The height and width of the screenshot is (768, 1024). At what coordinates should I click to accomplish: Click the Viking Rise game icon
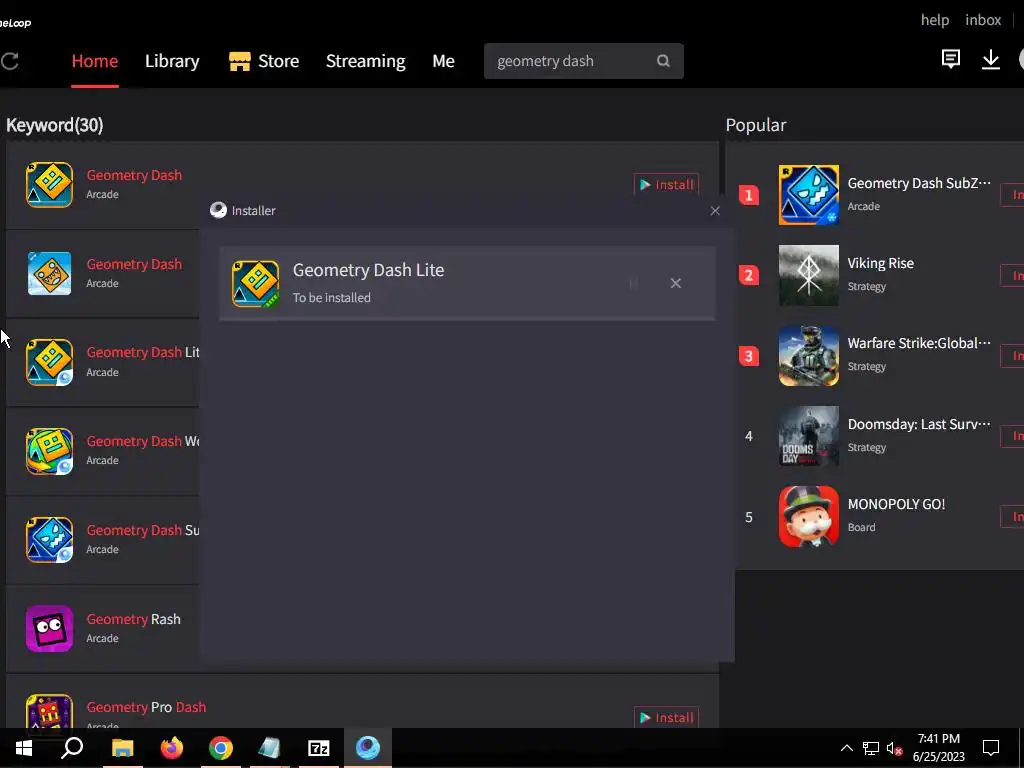[808, 275]
